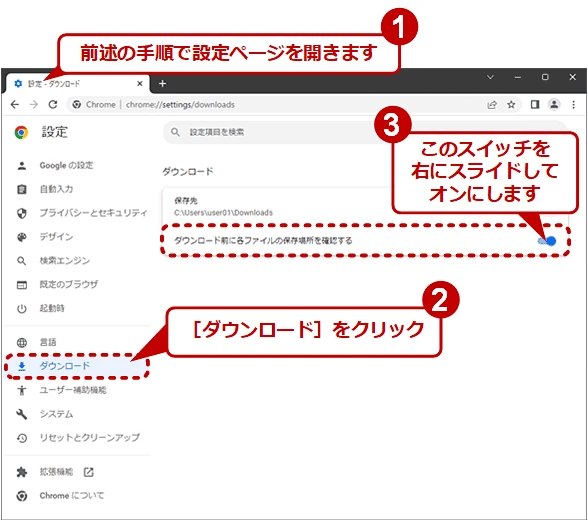
Task: Click the 設定 page title
Action: pos(54,132)
